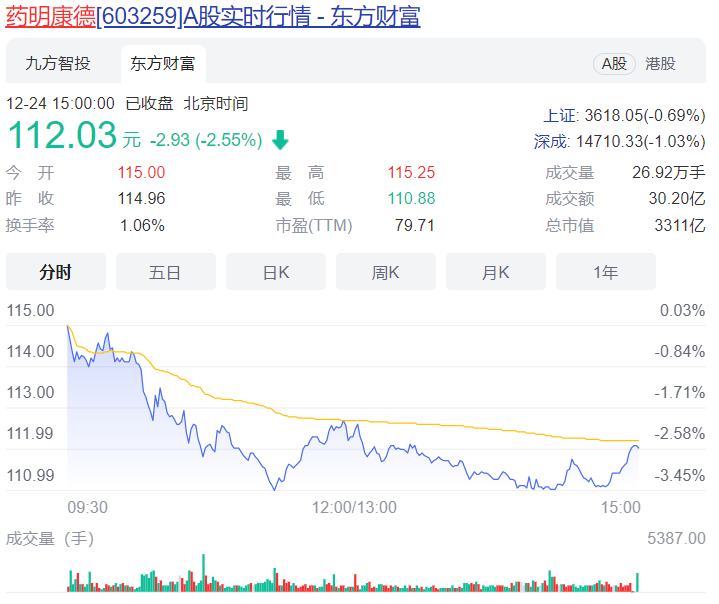The width and height of the screenshot is (719, 604).
Task: Click the 总市值 value 3311亿
Action: tap(680, 225)
